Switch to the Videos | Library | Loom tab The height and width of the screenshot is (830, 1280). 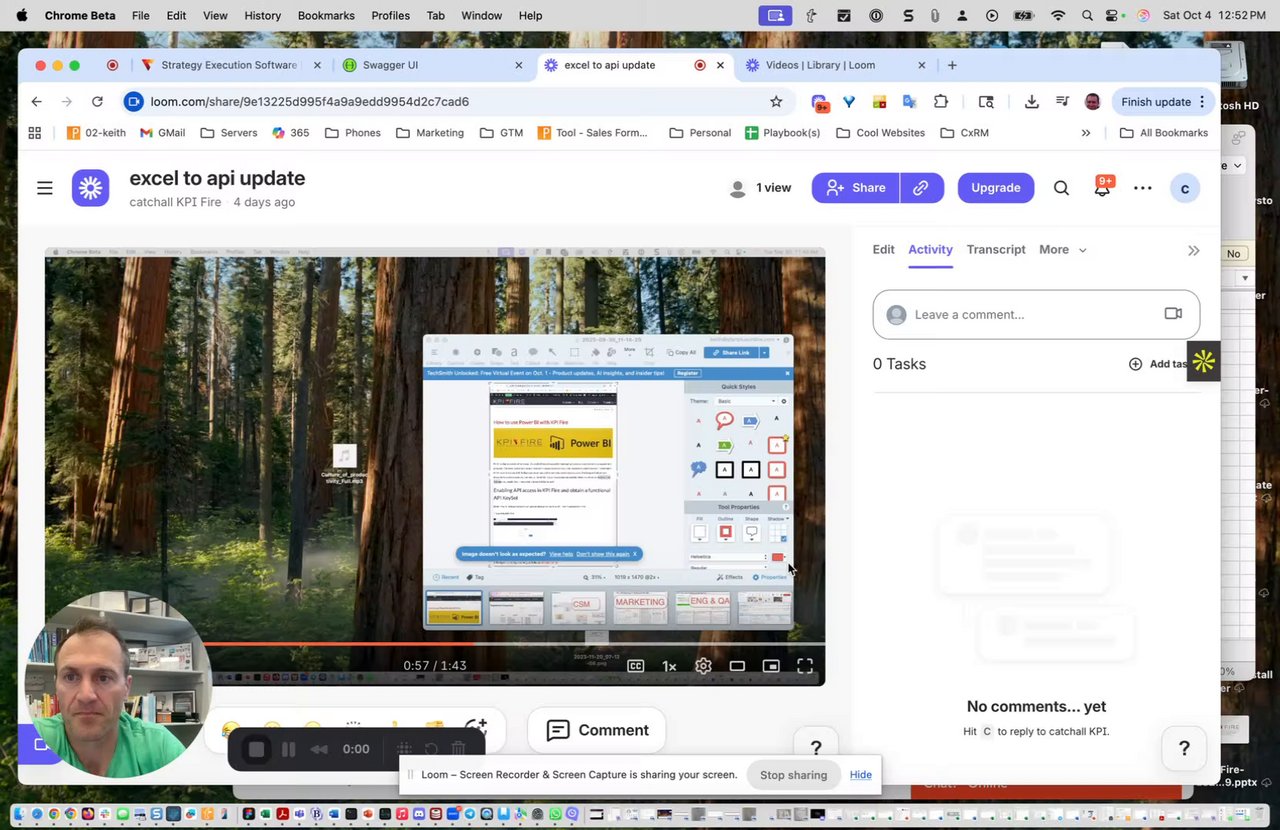click(836, 65)
